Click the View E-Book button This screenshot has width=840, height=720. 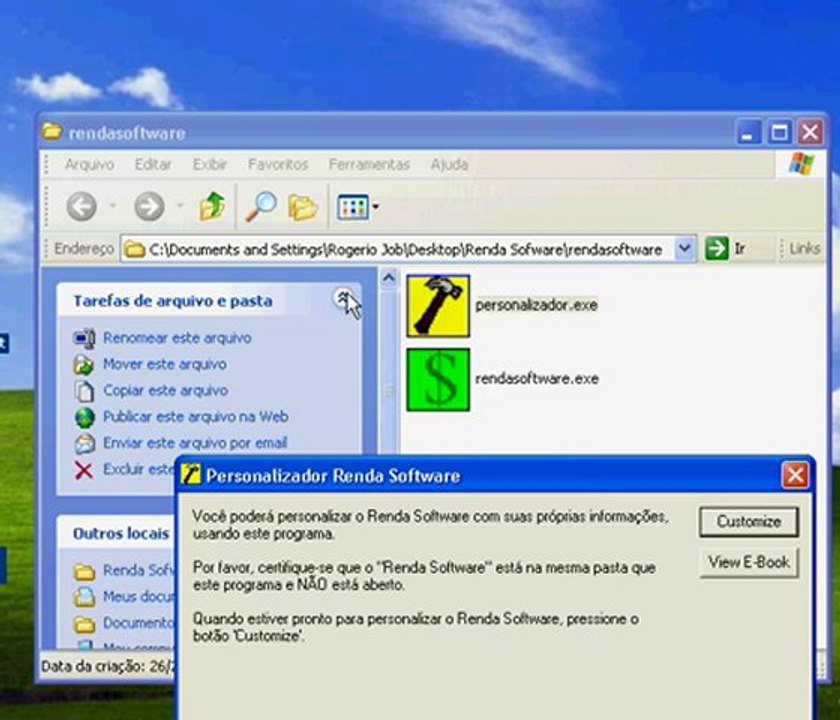748,562
